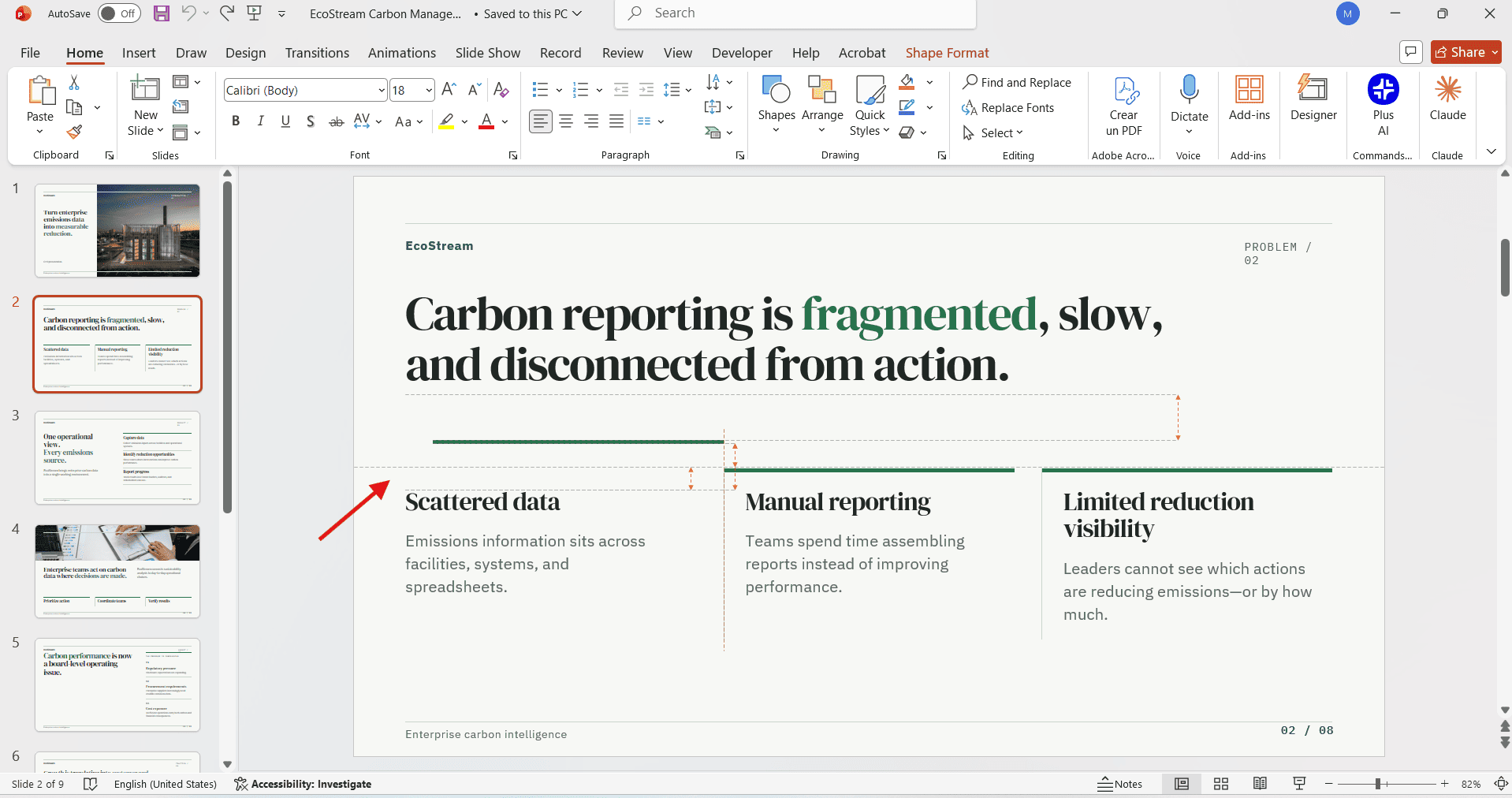Click the Cut scissors icon
Screen dimensions: 1512x798
(74, 82)
